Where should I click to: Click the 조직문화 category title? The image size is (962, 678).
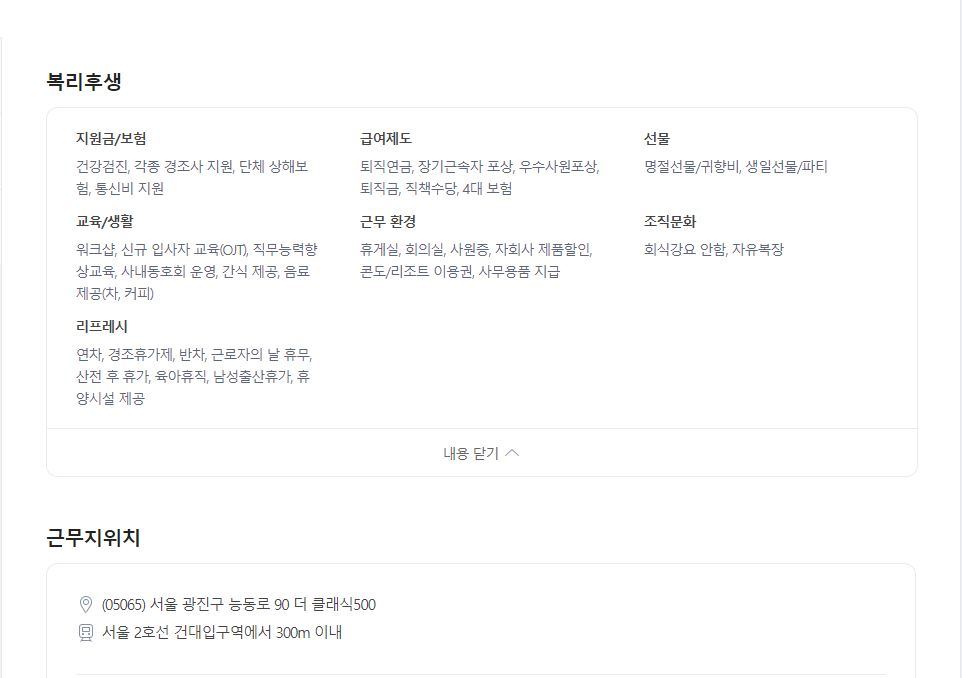(x=670, y=222)
